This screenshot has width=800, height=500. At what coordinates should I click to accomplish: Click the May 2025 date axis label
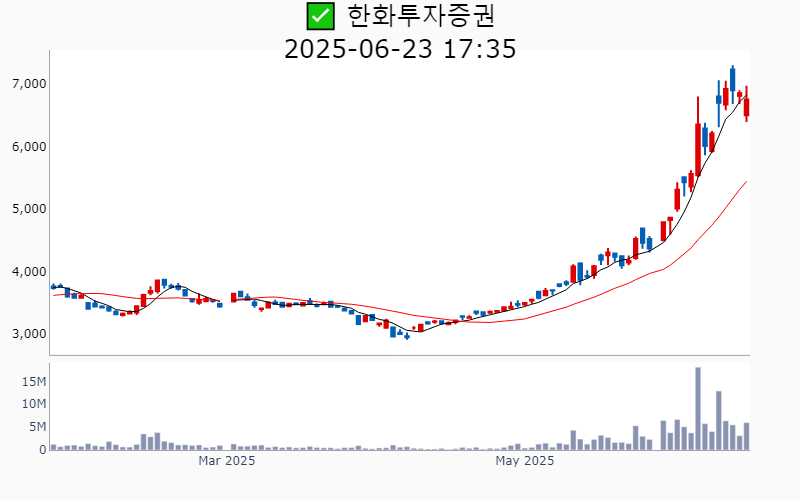(524, 461)
